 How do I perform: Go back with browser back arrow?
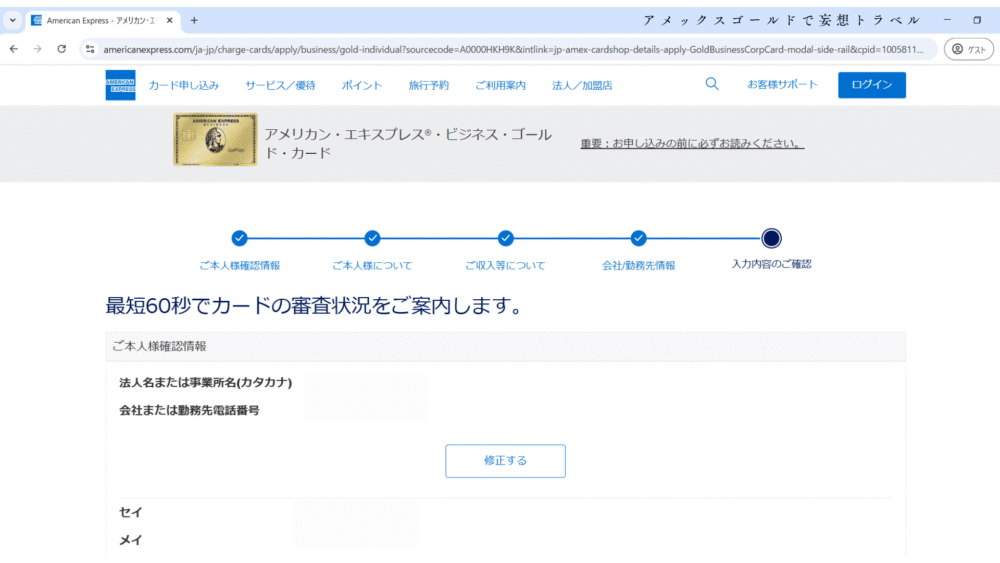pyautogui.click(x=13, y=49)
